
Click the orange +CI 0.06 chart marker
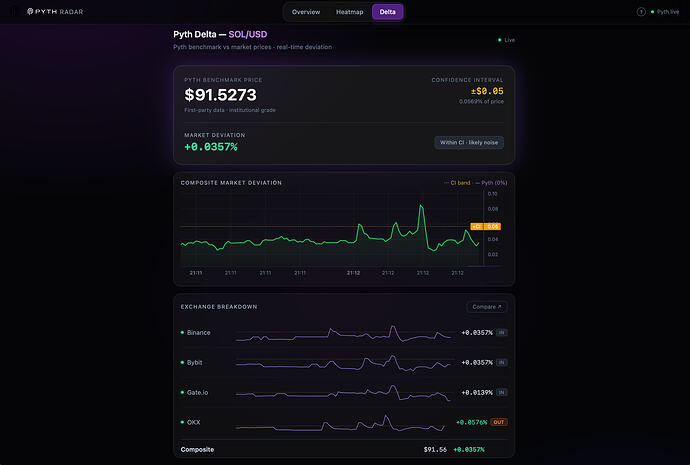485,227
